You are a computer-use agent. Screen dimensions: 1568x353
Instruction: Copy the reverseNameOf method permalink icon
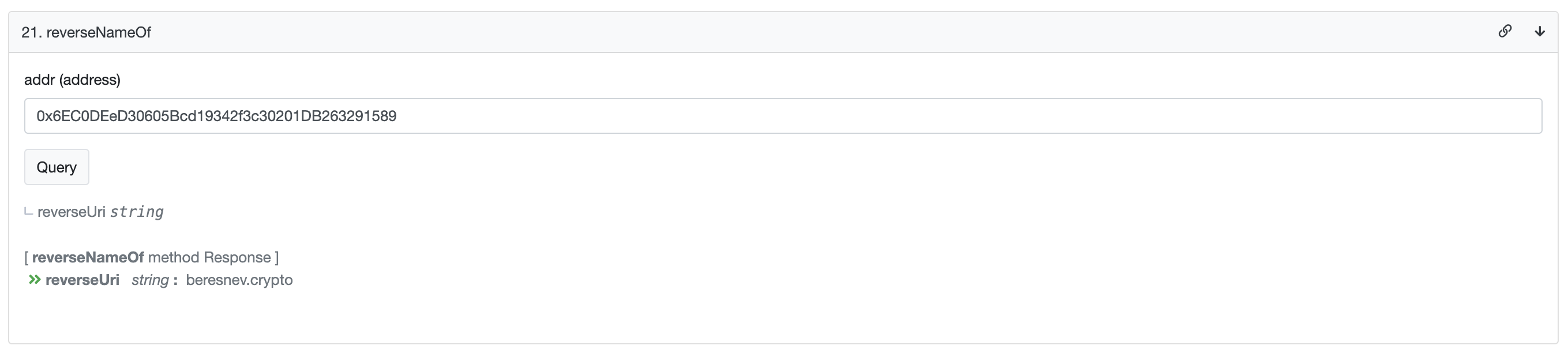tap(1505, 31)
